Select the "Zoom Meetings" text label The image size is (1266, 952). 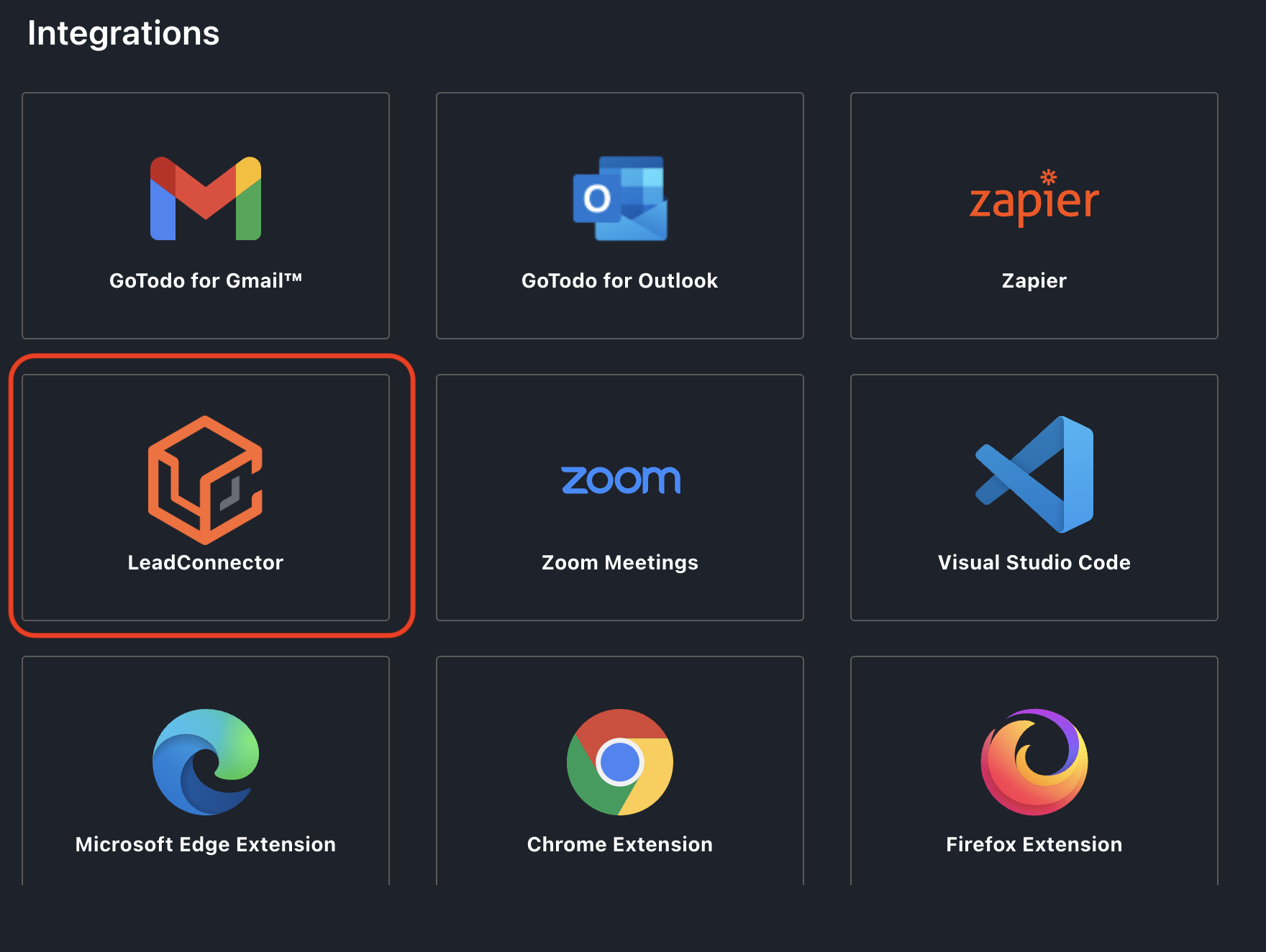tap(620, 562)
